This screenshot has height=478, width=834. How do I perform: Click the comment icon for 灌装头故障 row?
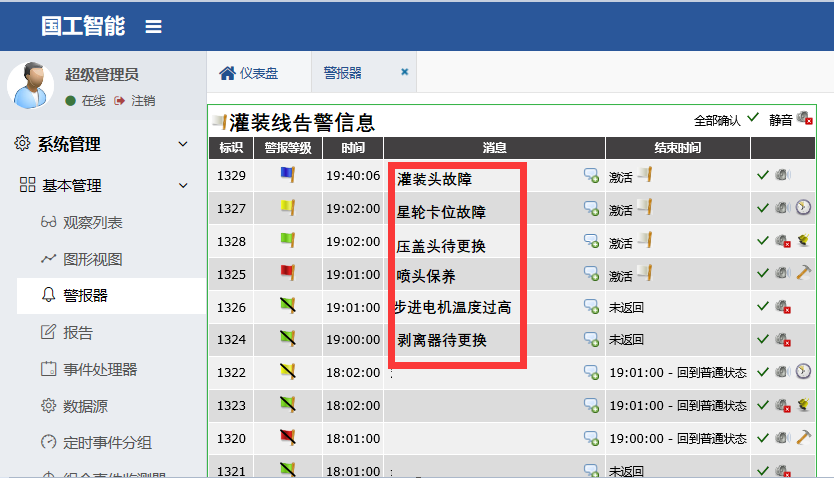point(591,177)
